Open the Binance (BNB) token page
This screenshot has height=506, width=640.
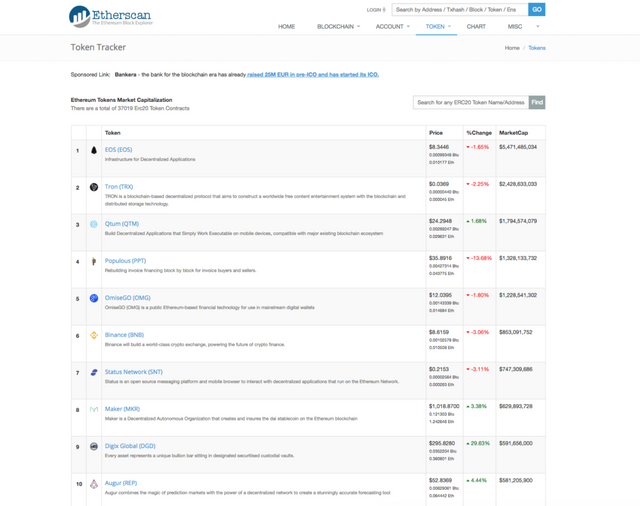pos(124,335)
